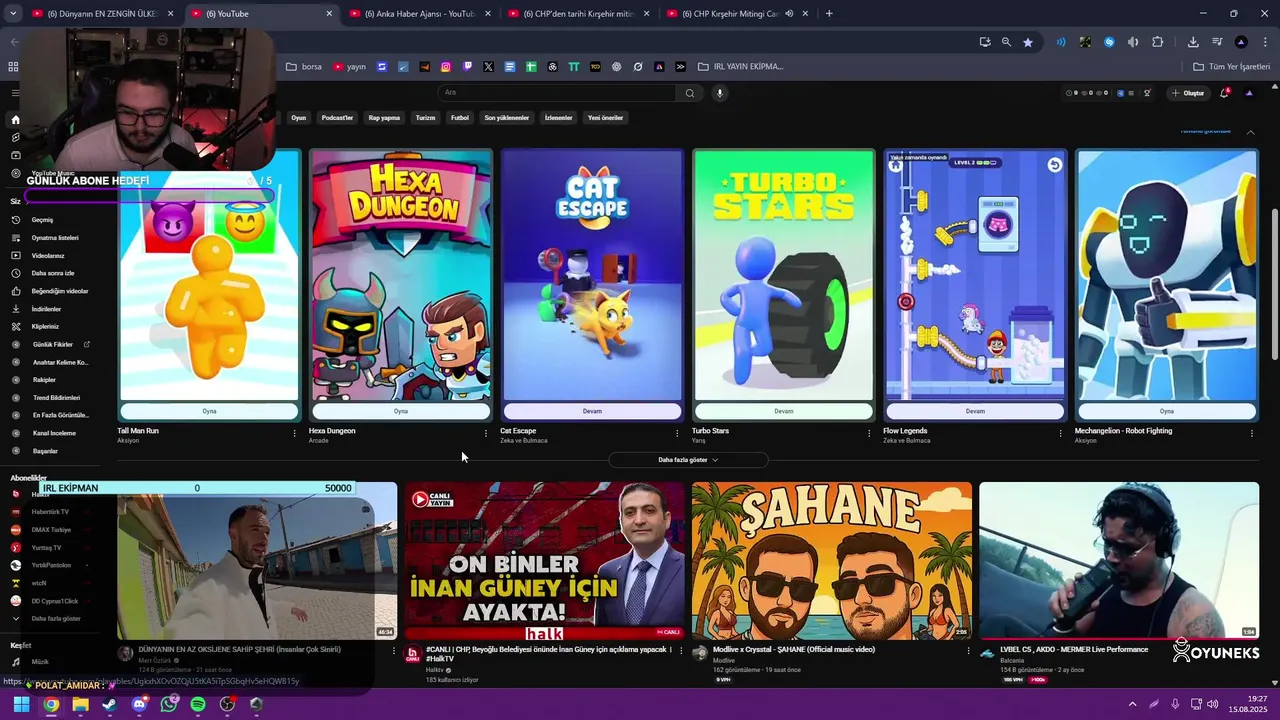Show hidden system tray icons
1280x720 pixels.
coord(1132,704)
